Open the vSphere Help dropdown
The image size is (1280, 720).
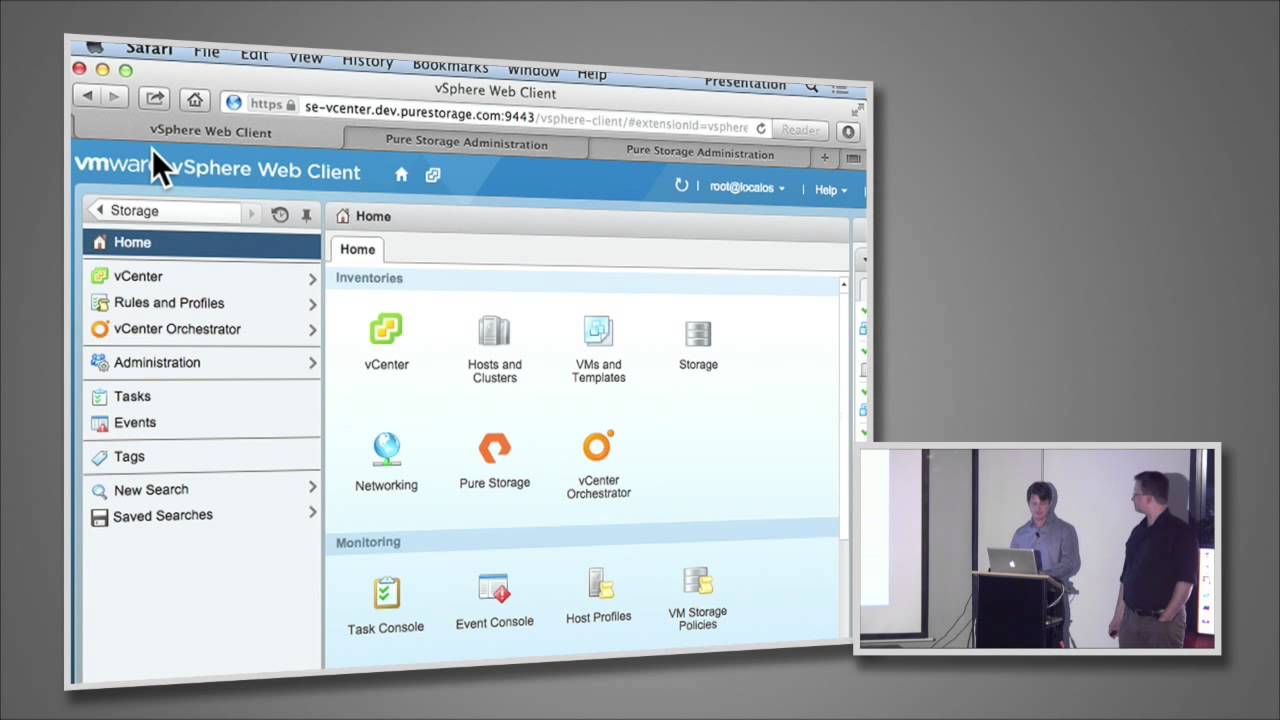(830, 190)
